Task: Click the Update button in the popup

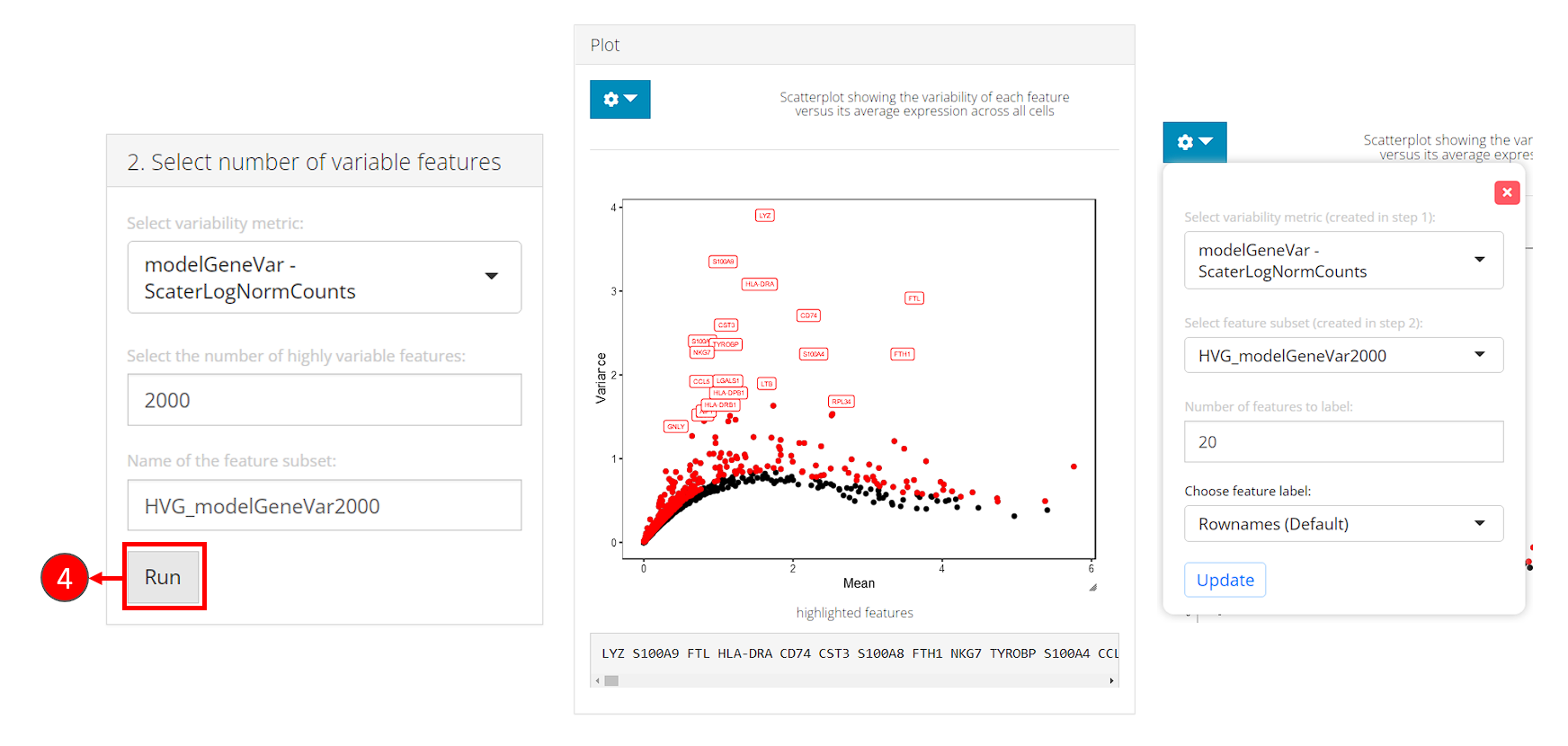Action: coord(1225,580)
